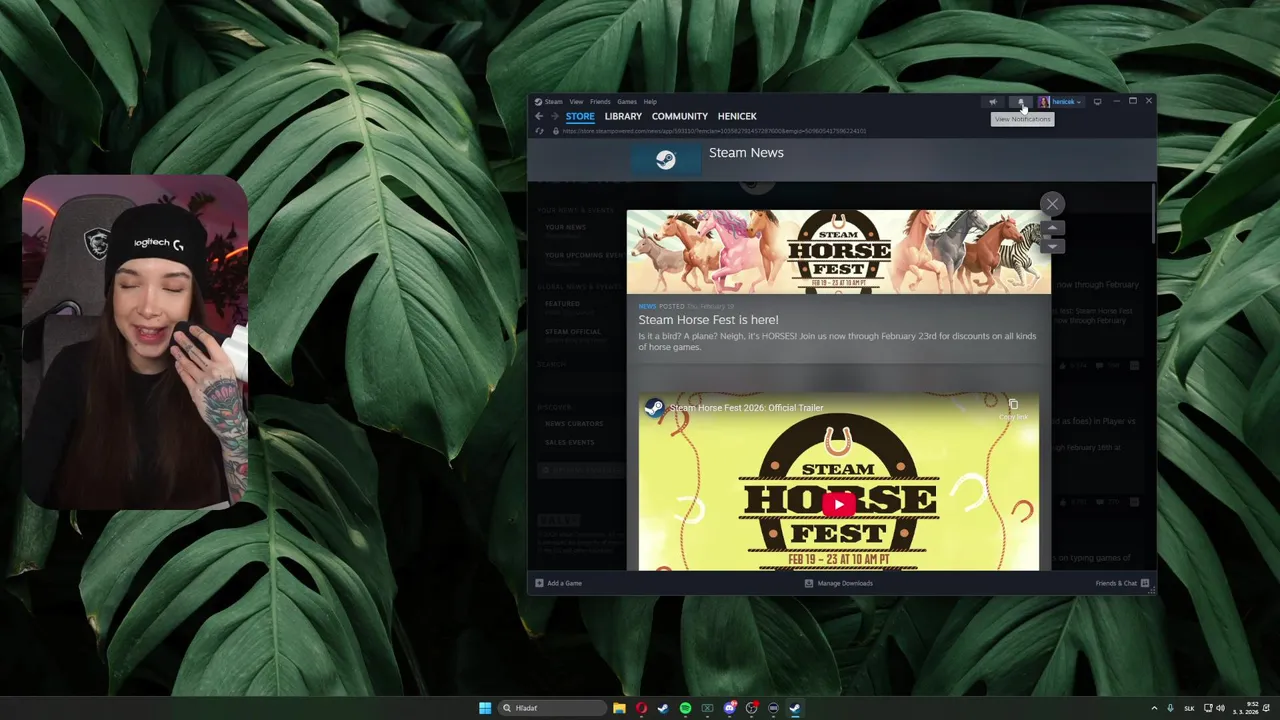Select Sales Events in dimmed sidebar

point(569,442)
